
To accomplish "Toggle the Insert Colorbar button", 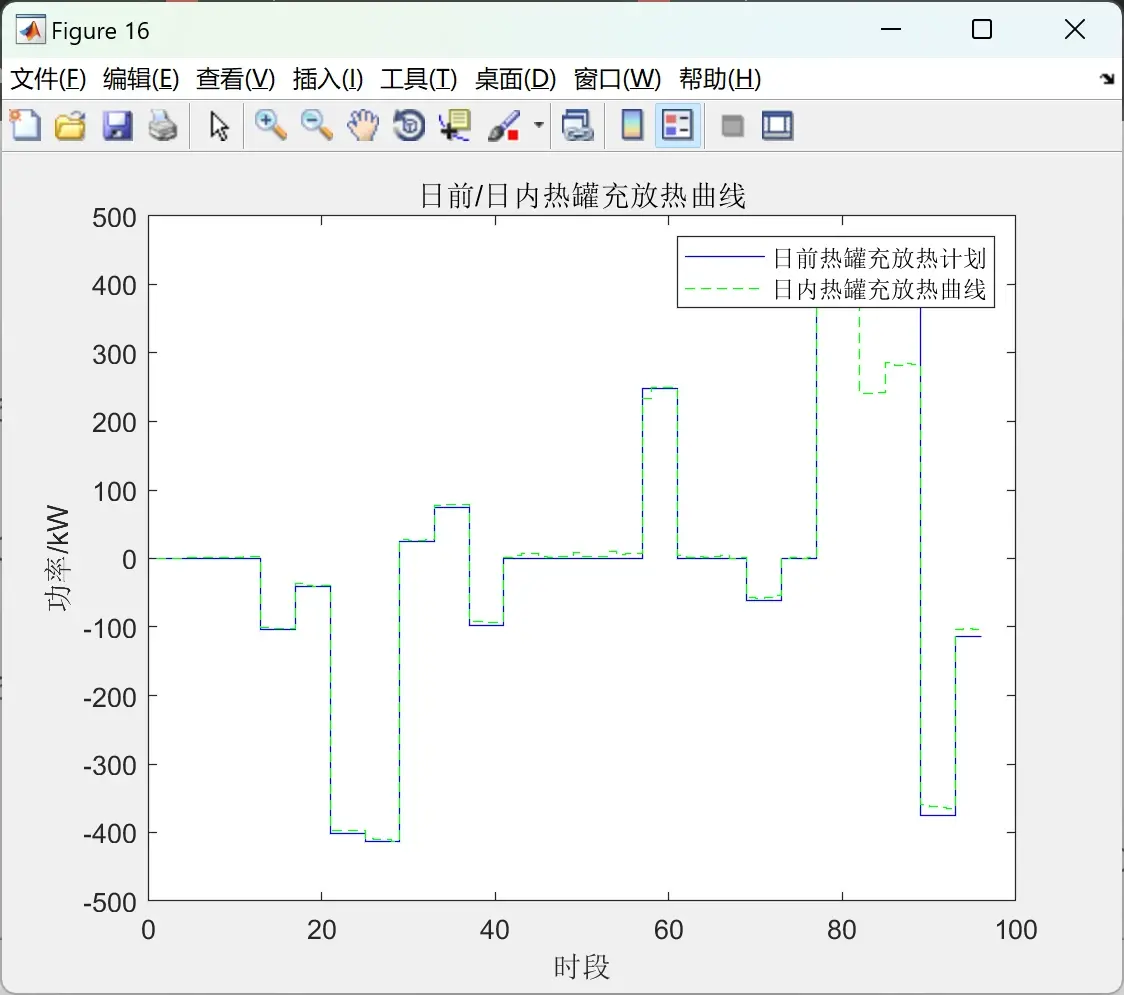I will click(632, 125).
